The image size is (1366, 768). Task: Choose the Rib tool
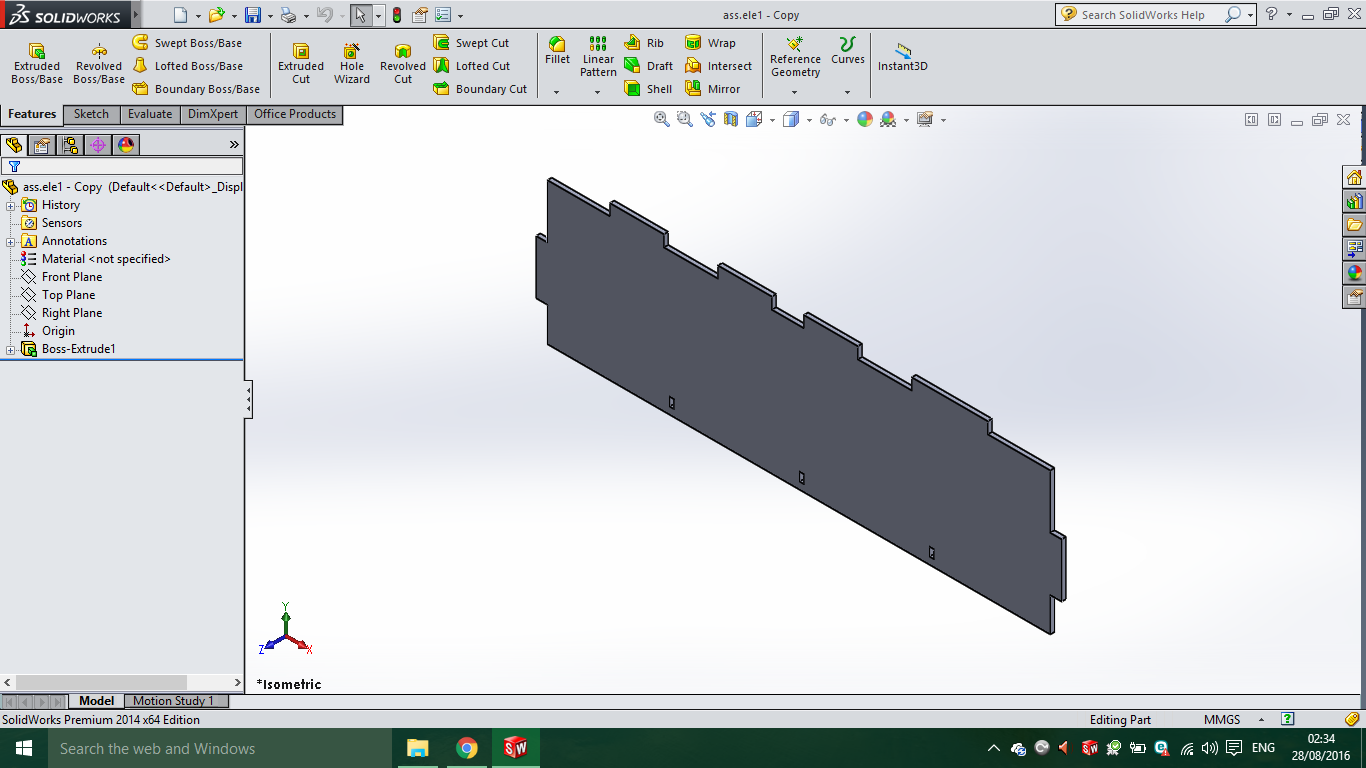(644, 43)
